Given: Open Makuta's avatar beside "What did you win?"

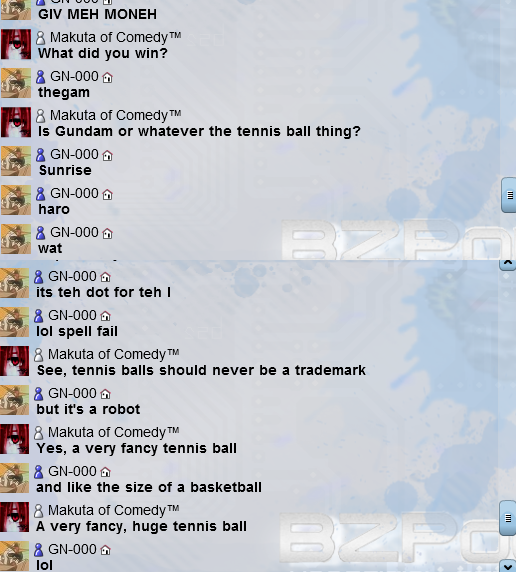Looking at the screenshot, I should (x=16, y=44).
